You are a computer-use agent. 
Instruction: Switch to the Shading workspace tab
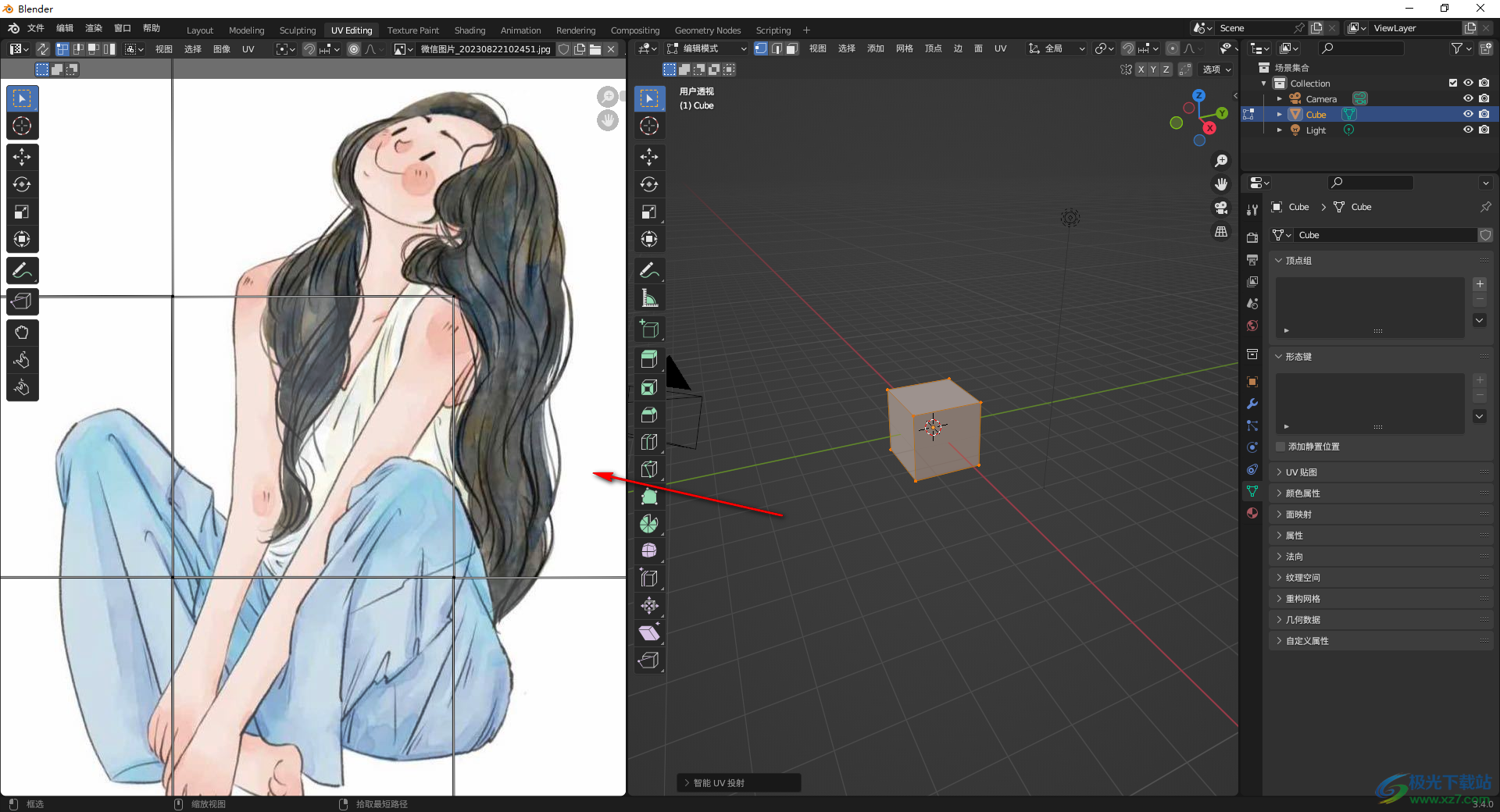coord(470,30)
